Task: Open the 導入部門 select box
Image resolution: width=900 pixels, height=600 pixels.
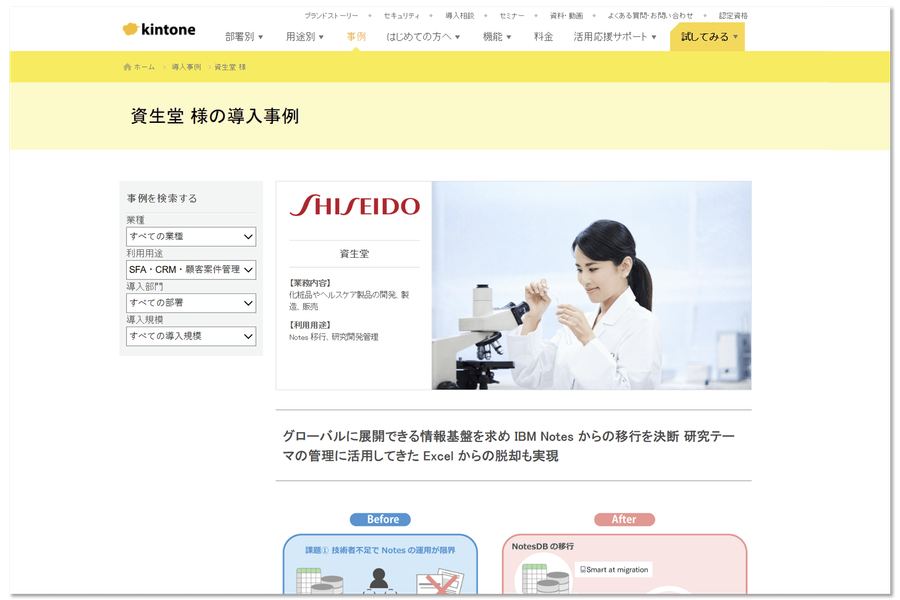Action: point(191,303)
